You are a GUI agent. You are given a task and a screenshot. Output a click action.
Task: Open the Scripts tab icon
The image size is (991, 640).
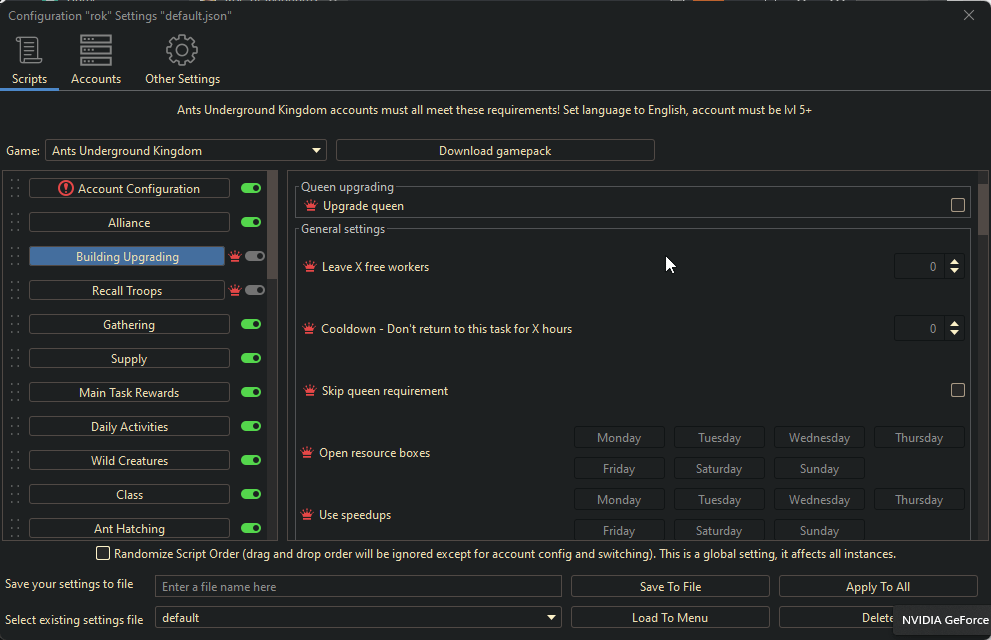point(29,50)
